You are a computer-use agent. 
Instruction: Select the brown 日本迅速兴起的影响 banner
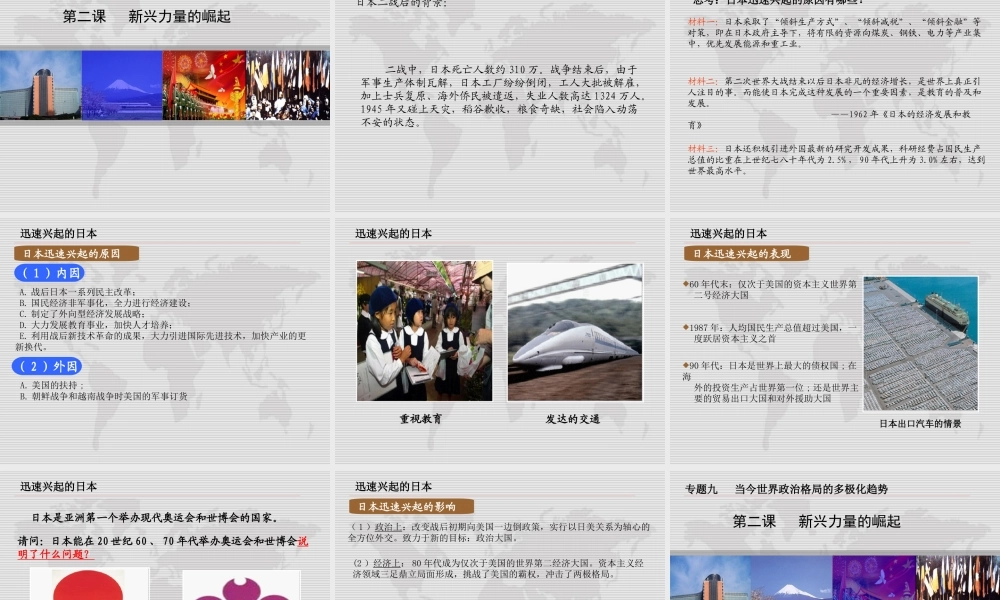tap(411, 507)
